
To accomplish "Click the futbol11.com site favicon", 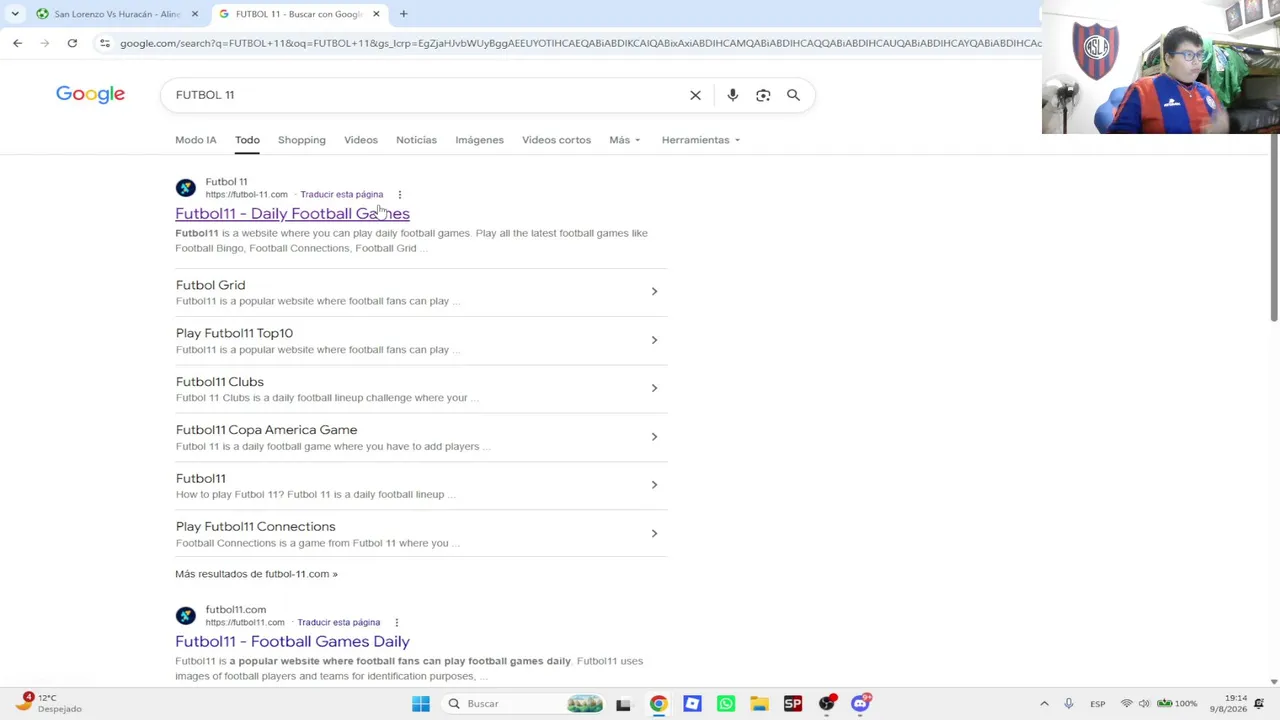I will click(x=185, y=616).
